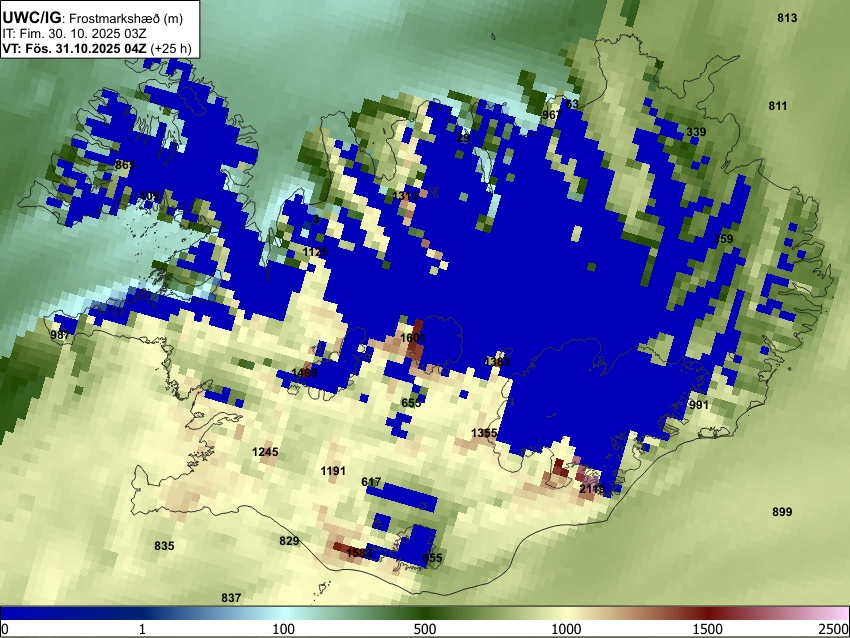850x638 pixels.
Task: Click the 1 tick label on the color scale
Action: point(142,629)
